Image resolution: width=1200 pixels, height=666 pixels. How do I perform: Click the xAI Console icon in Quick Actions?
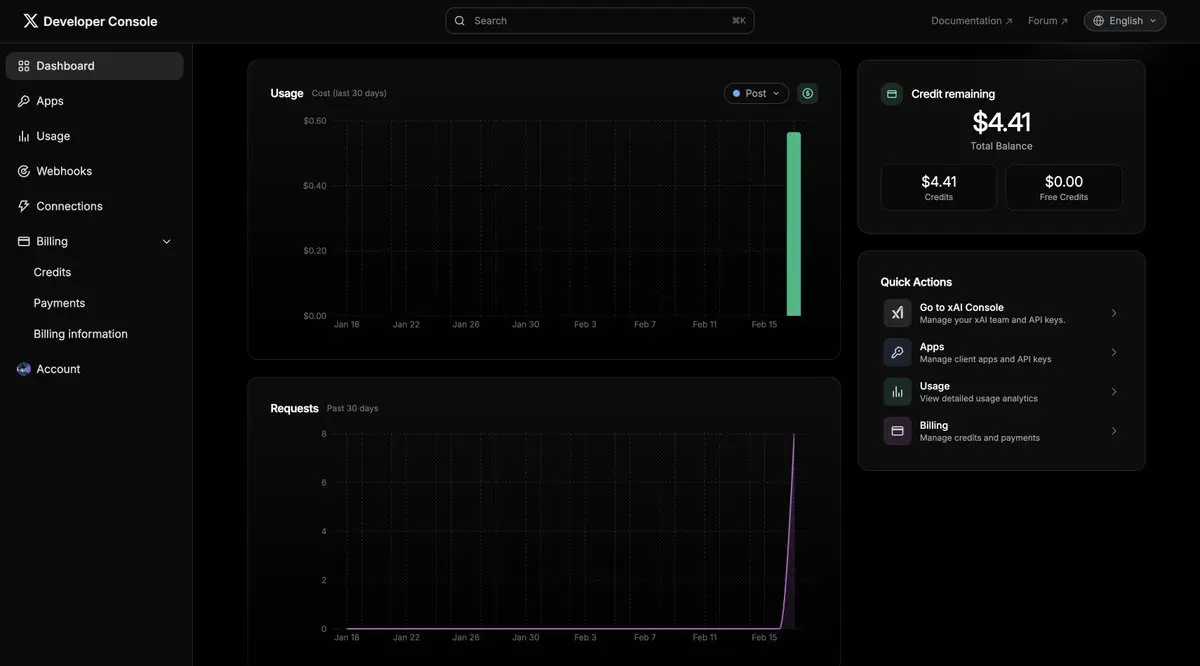coord(897,313)
